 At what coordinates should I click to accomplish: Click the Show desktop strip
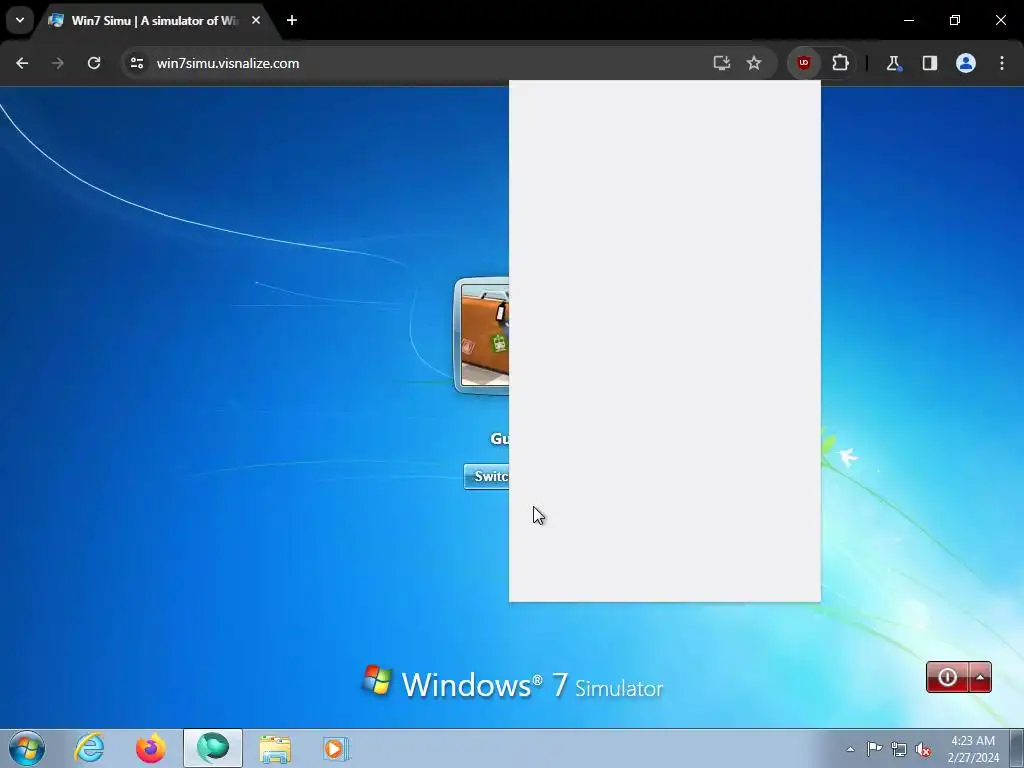(x=1017, y=748)
